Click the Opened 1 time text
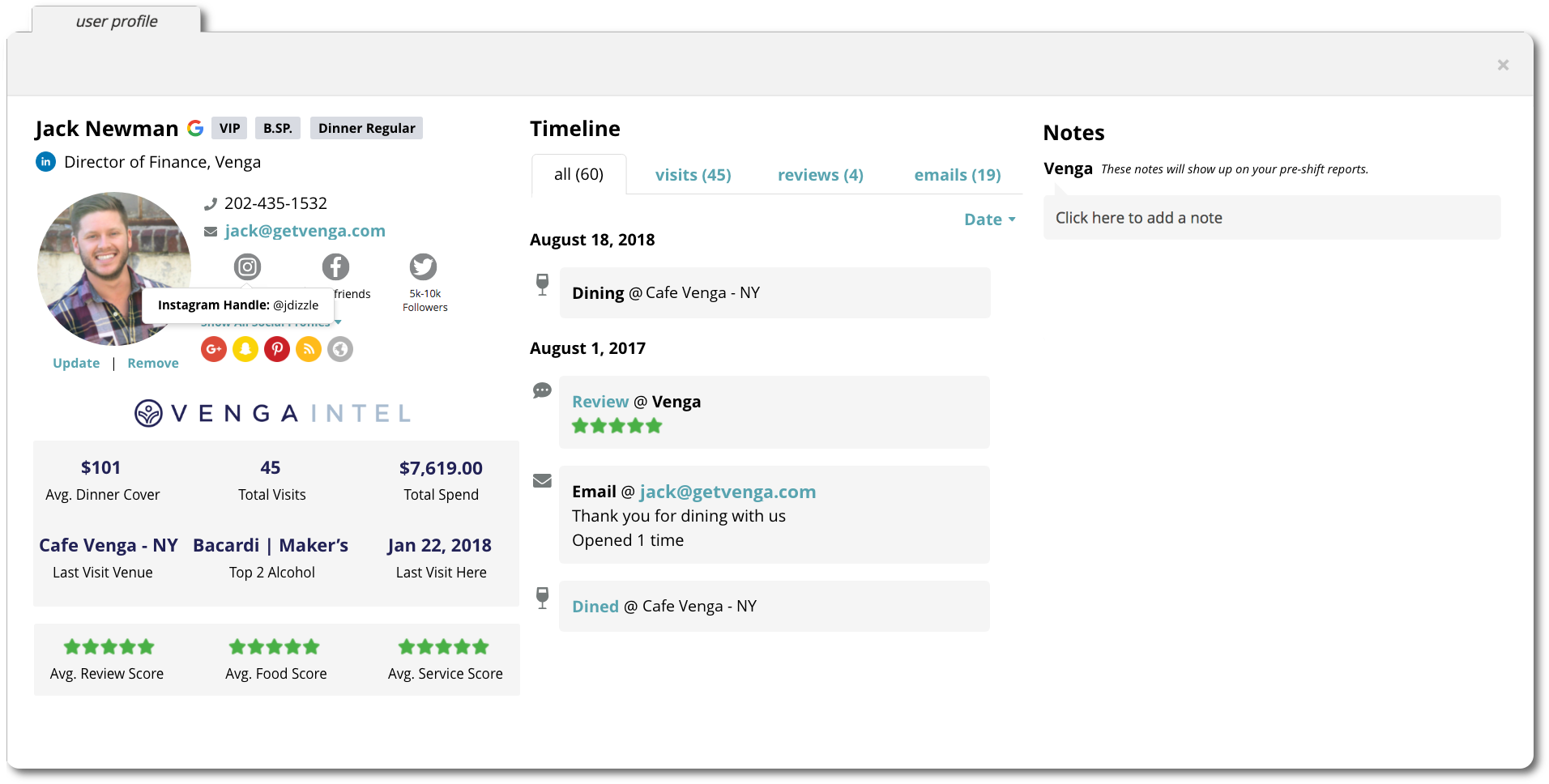1549x784 pixels. 628,540
